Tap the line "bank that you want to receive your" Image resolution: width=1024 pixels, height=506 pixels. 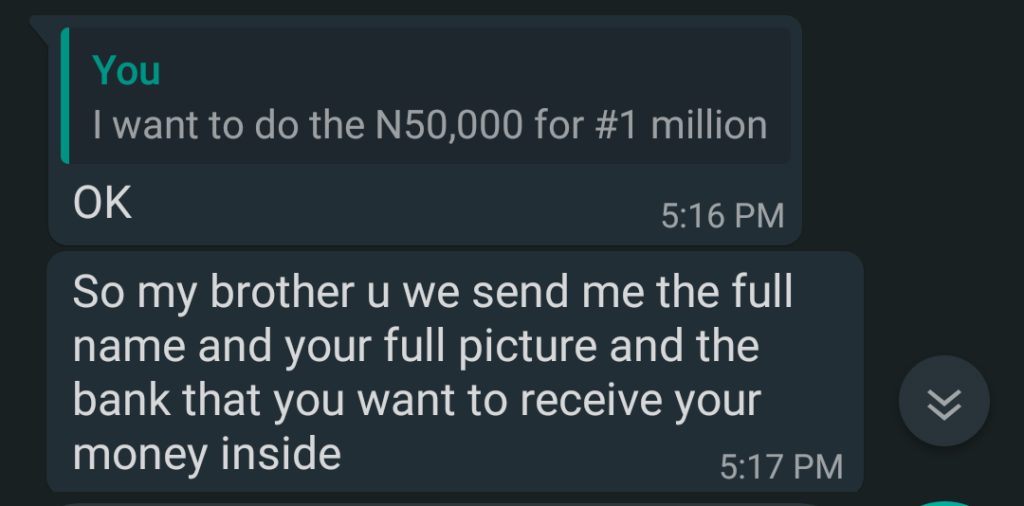[x=417, y=401]
